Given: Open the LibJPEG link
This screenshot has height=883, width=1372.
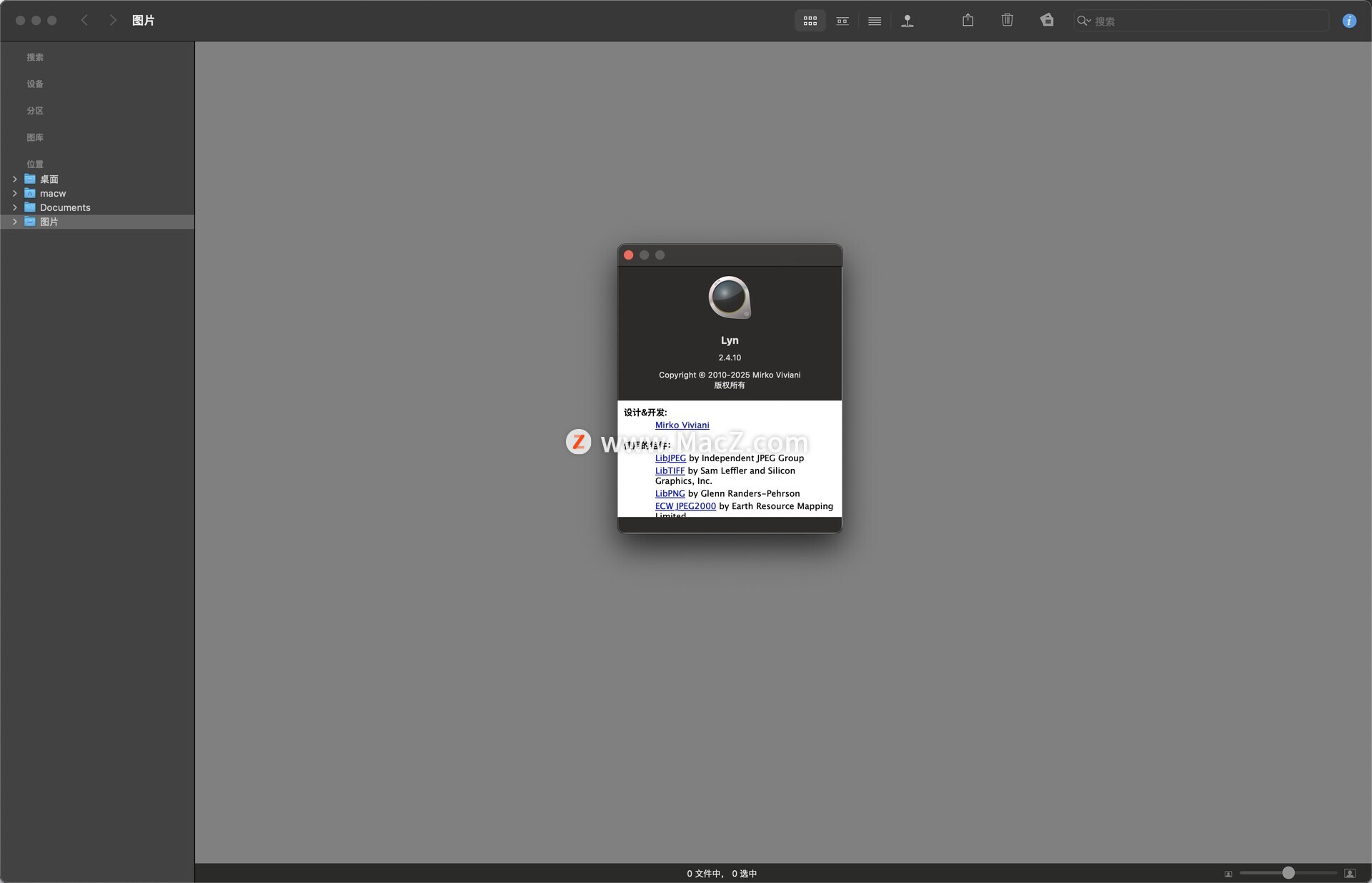Looking at the screenshot, I should point(670,458).
